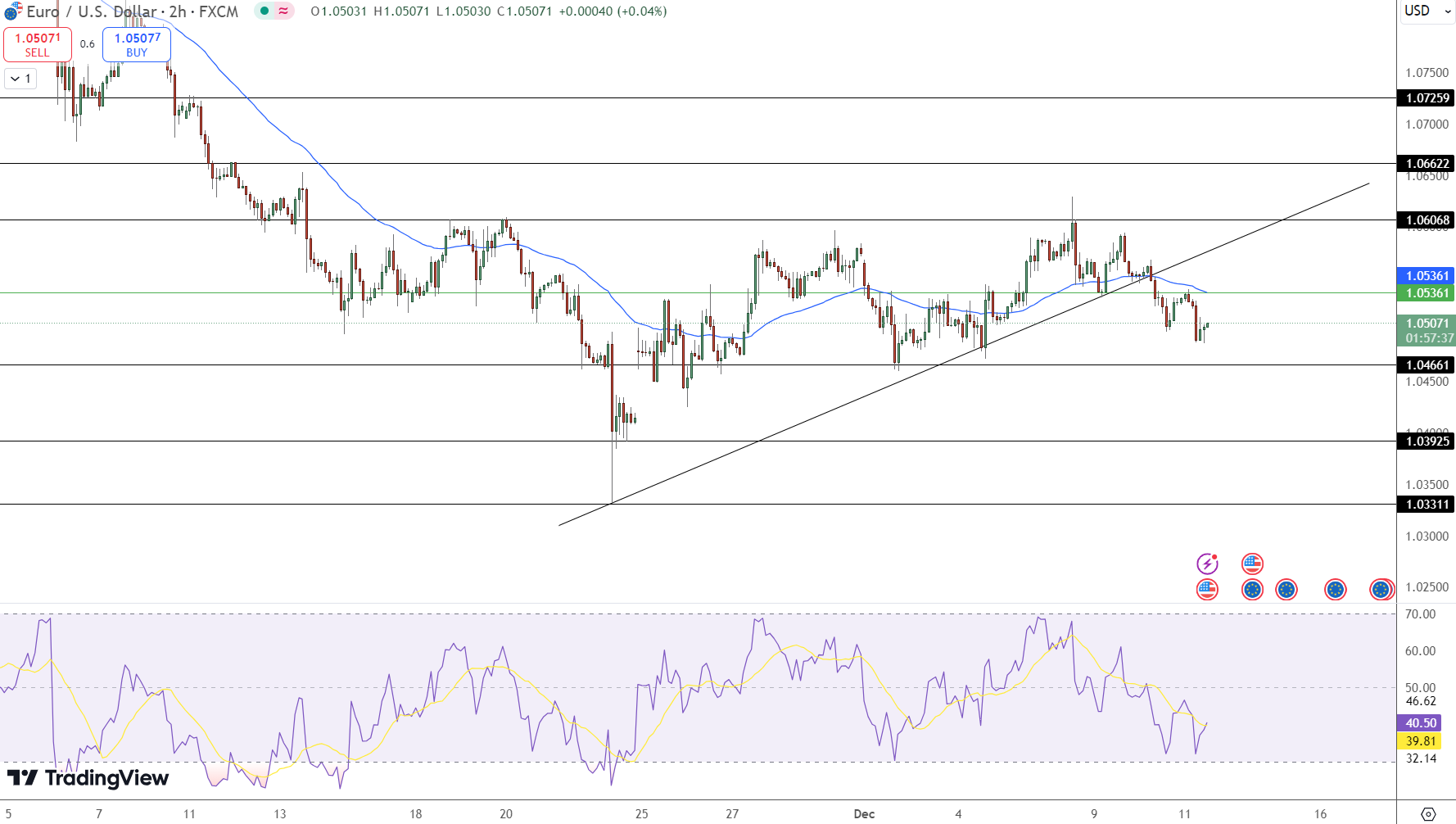This screenshot has height=824, width=1456.
Task: Open the rightmost EU flag economic event icon
Action: 1381,589
